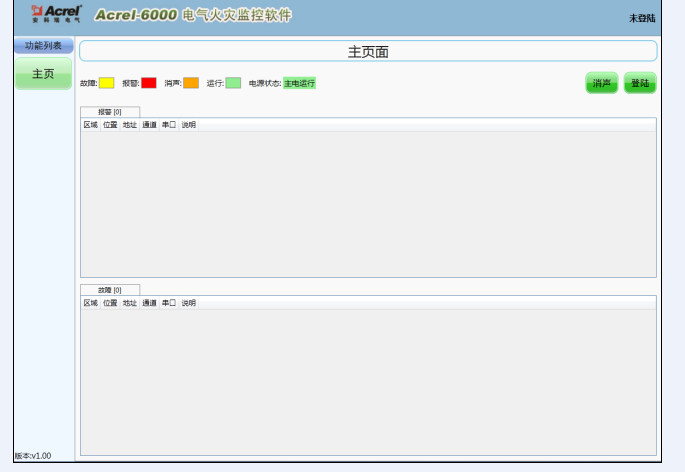This screenshot has width=685, height=472.
Task: Click 区域 column header in alarm table
Action: [x=90, y=124]
